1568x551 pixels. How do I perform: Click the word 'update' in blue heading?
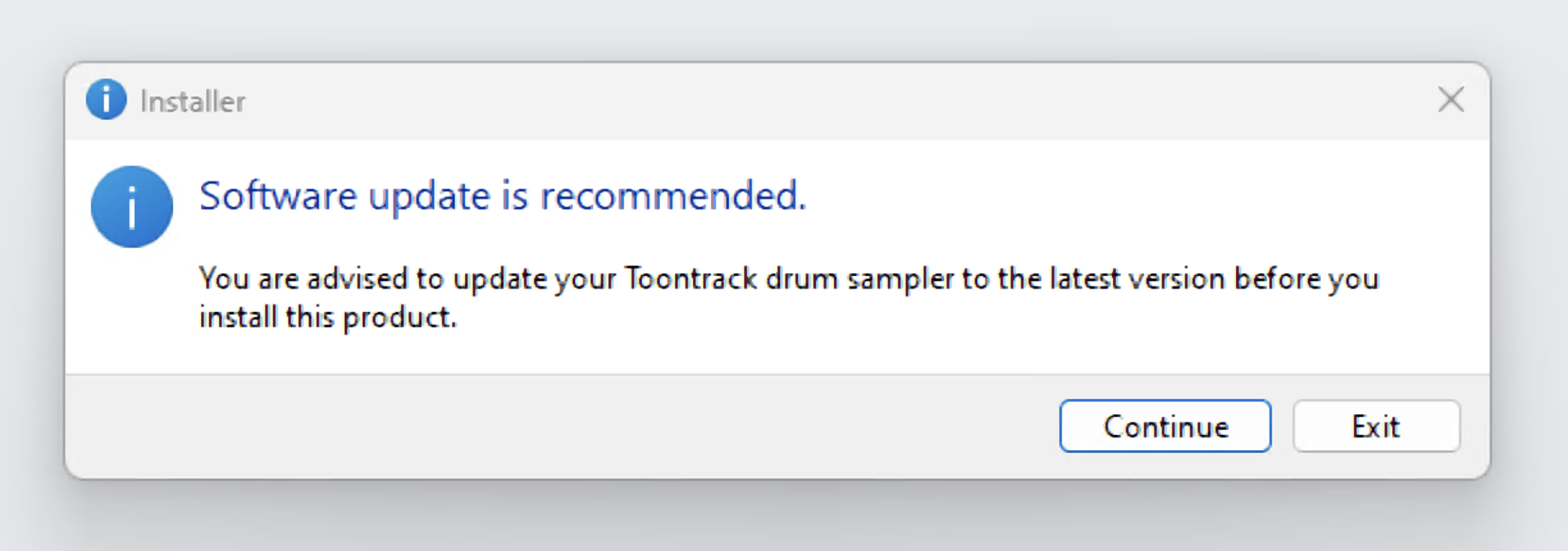tap(430, 196)
